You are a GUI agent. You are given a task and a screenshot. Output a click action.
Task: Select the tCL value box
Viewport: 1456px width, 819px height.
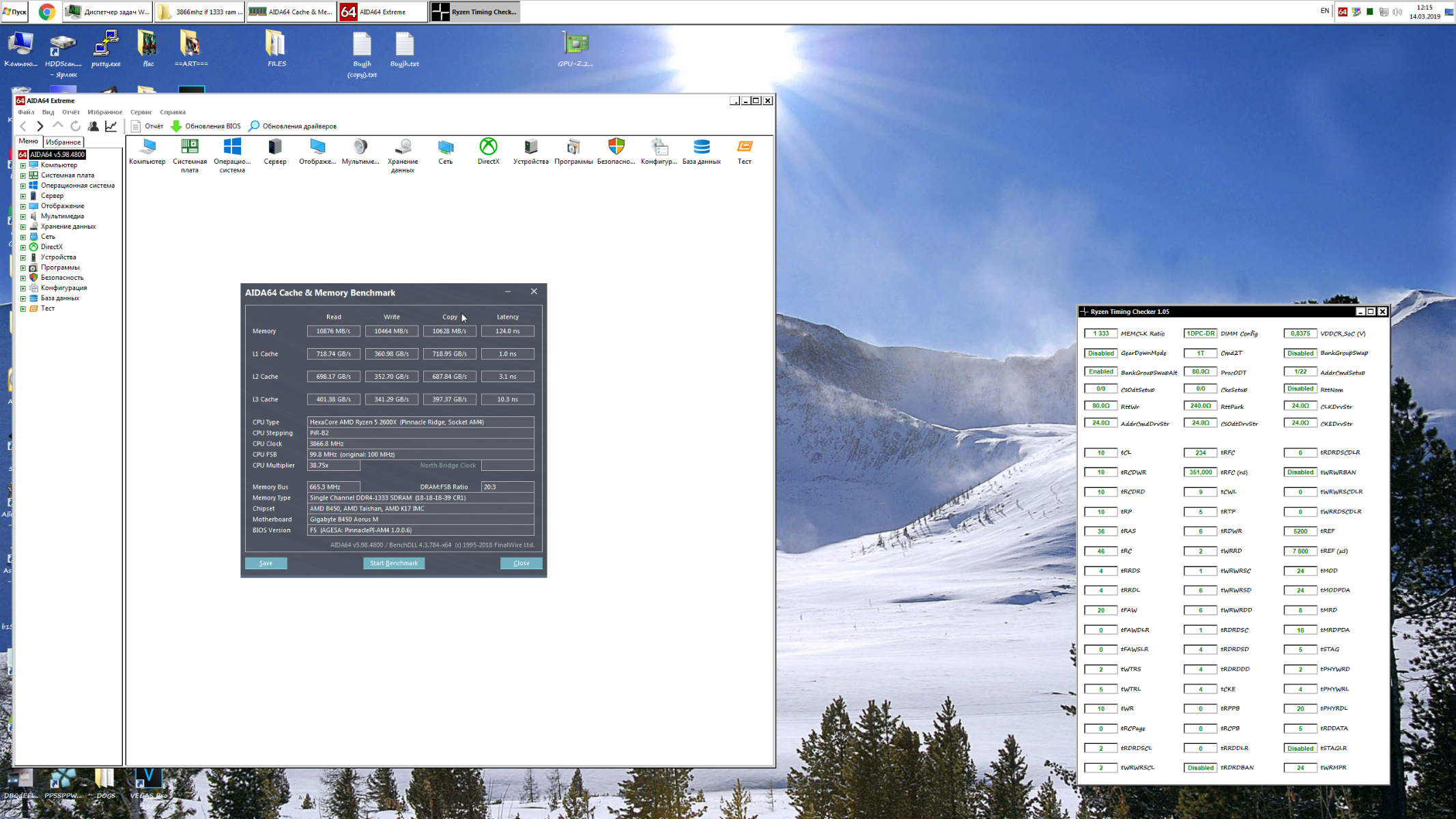point(1100,452)
